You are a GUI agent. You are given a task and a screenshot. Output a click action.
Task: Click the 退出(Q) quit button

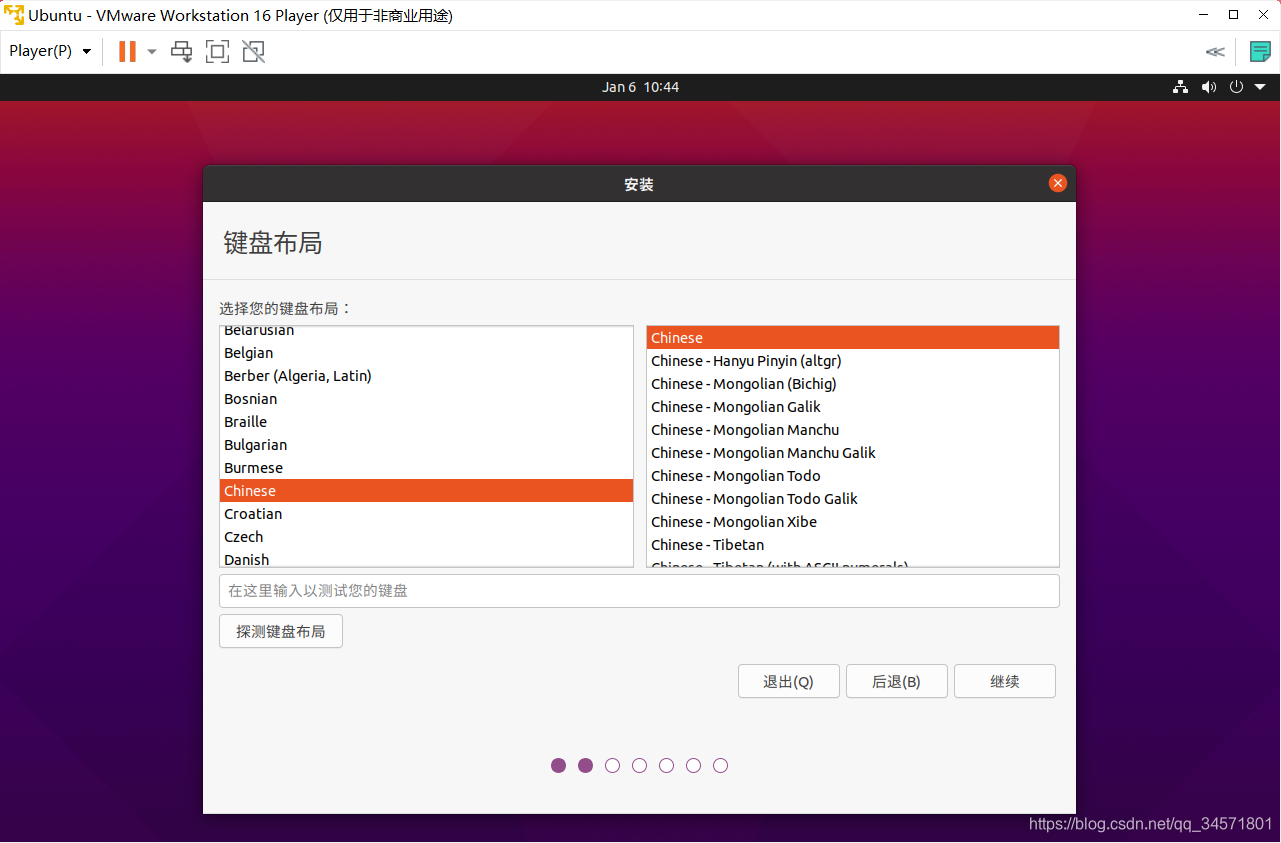tap(788, 681)
